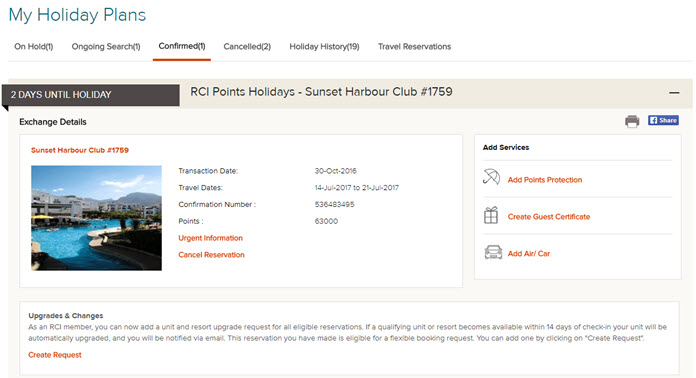Click Create Guest Certificate link
Screen dimensions: 696x378
click(x=549, y=217)
